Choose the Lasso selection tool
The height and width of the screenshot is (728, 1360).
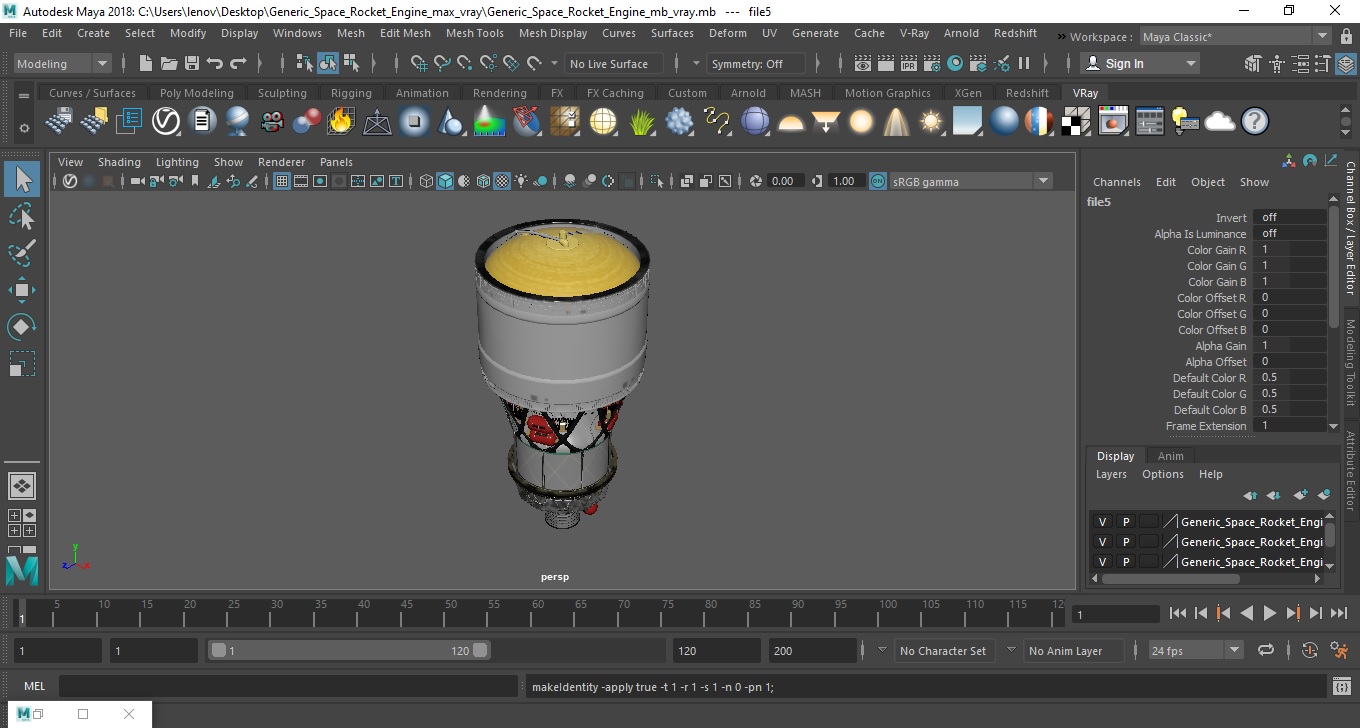(x=22, y=216)
